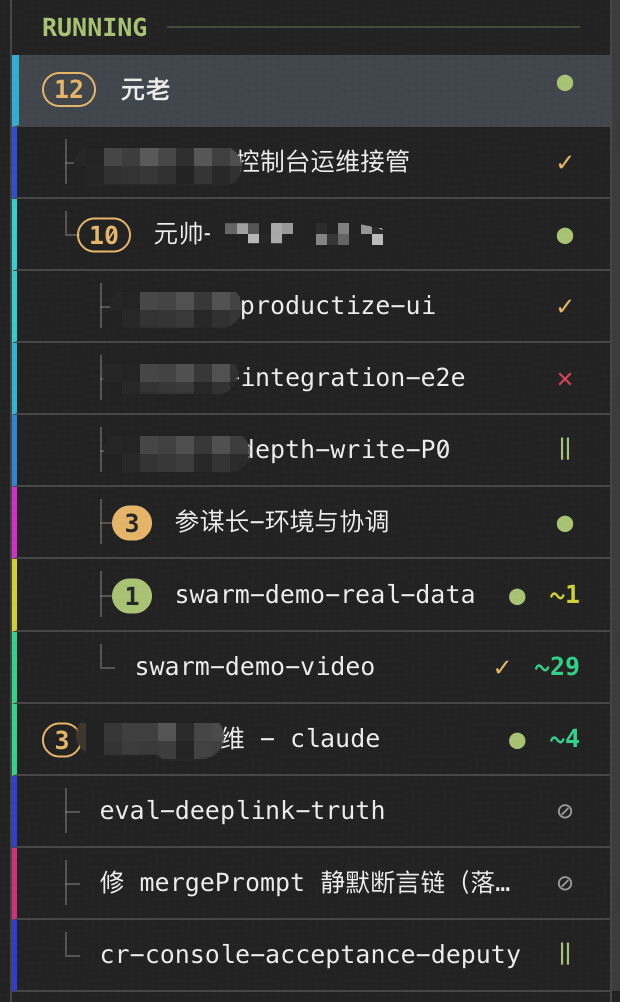Click the 12 count badge beside 元老
The image size is (620, 1002).
68,89
